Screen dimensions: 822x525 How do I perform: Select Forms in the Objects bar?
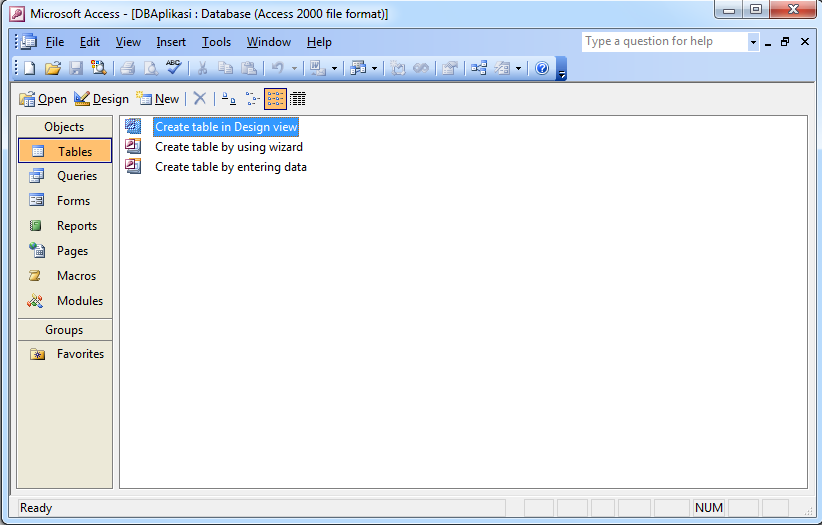pos(65,200)
